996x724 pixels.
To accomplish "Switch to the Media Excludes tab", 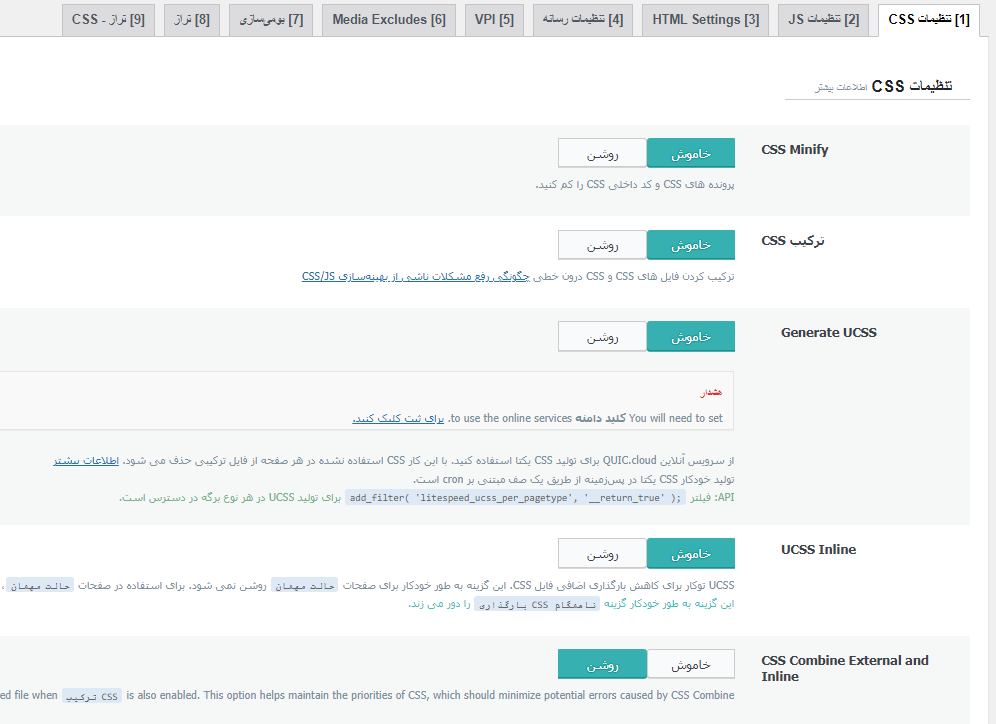I will pos(388,19).
